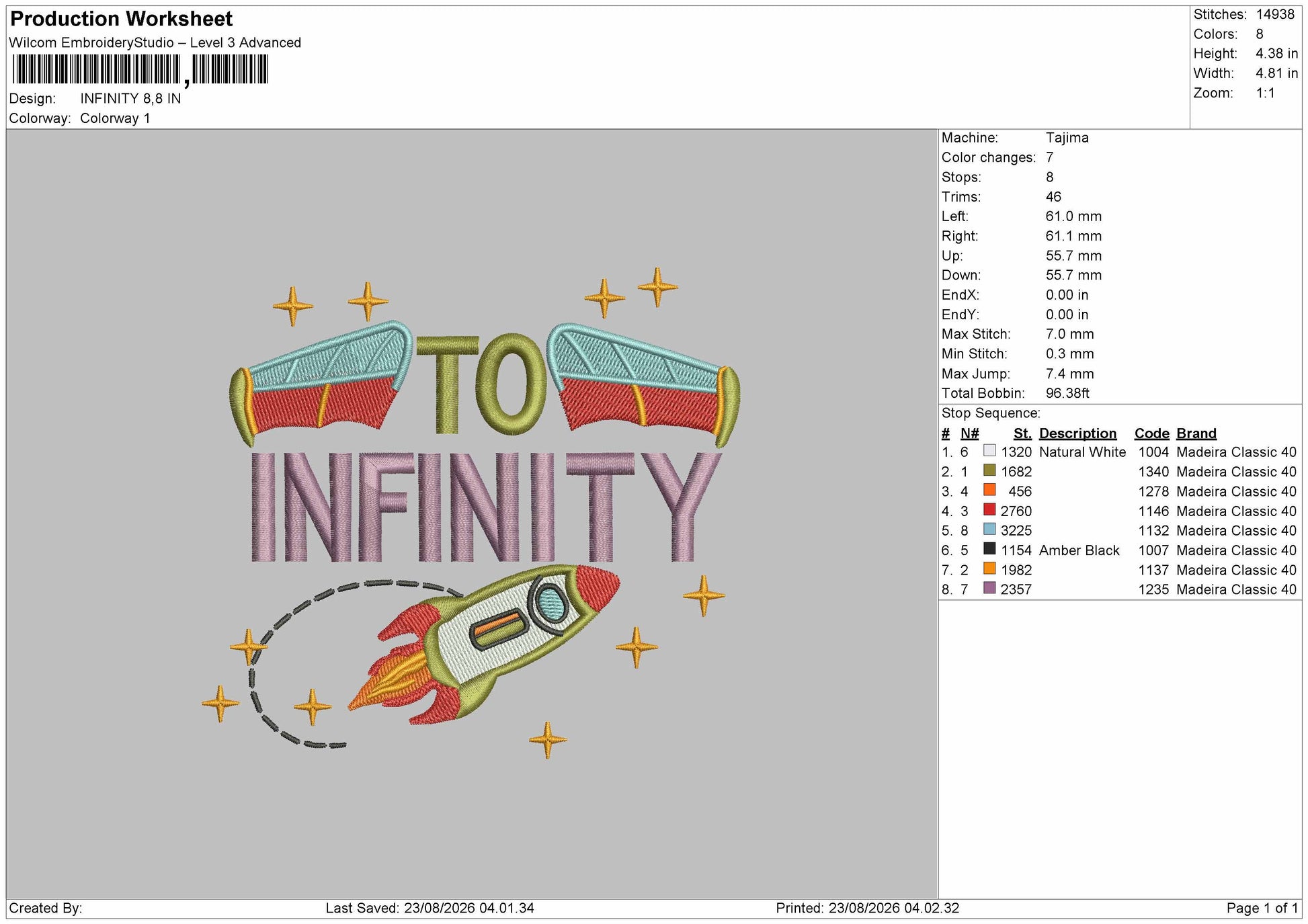
Task: Click the Max Stitch value '7.0 mm'
Action: click(x=1069, y=334)
